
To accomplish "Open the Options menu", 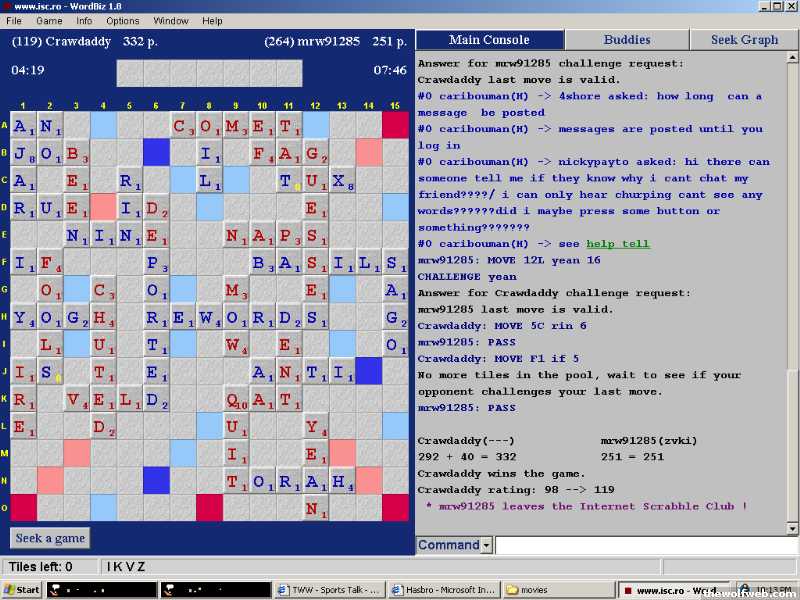I will (123, 21).
